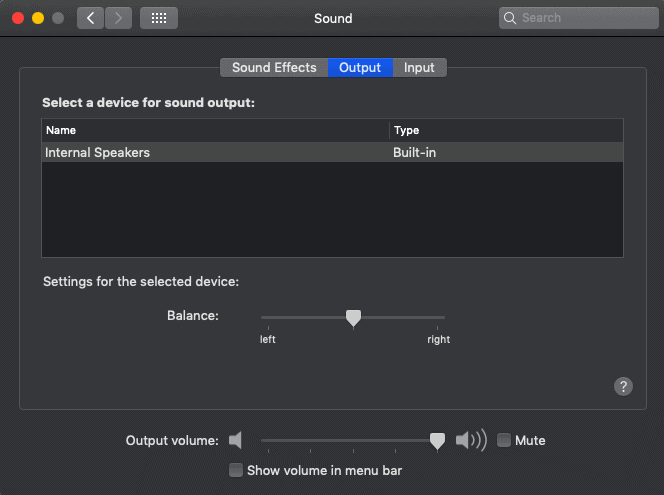
Task: Open the Input tab
Action: (419, 68)
